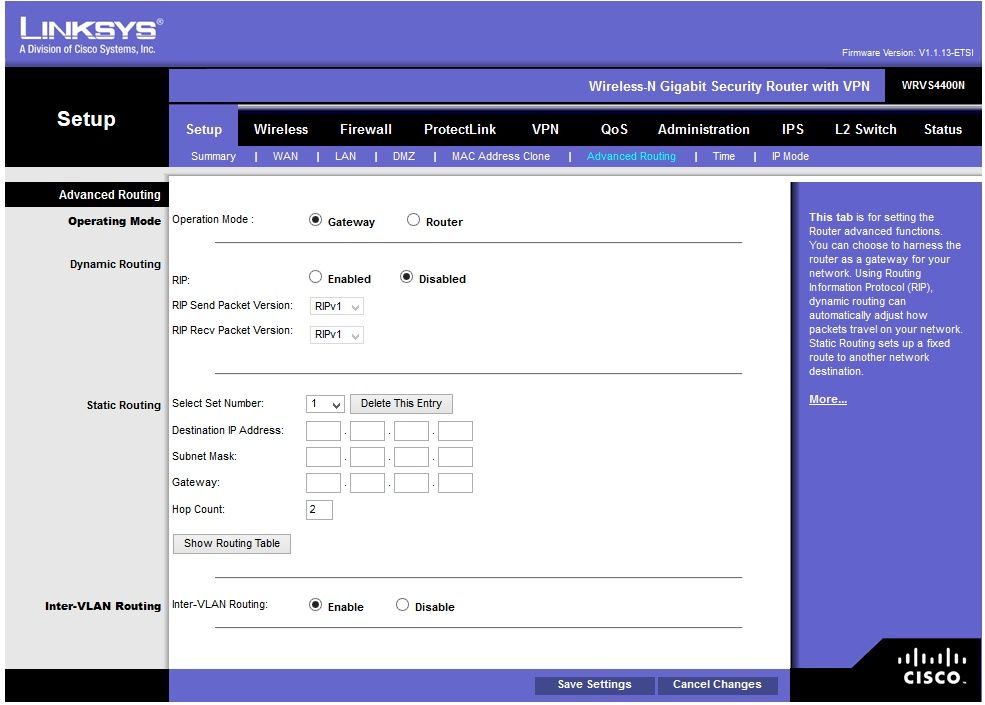Go to the VPN tab
985x705 pixels.
pos(545,129)
